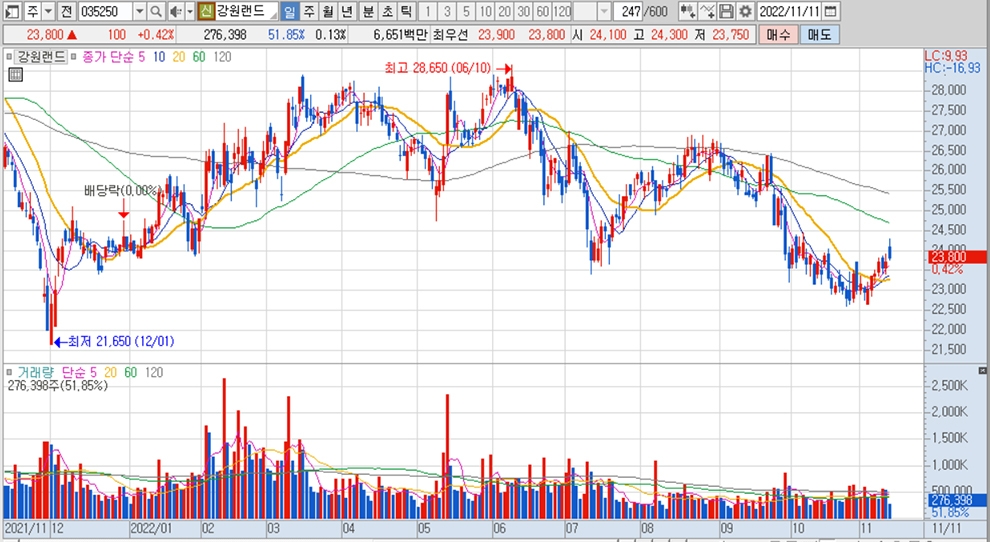The height and width of the screenshot is (542, 990).
Task: Click the 매수 (buy) button
Action: tap(780, 35)
